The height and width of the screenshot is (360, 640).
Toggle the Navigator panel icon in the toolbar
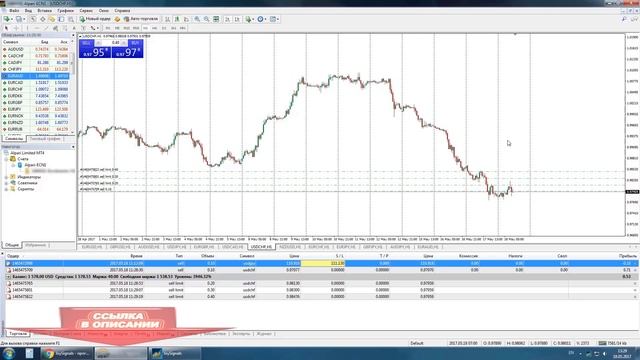tap(52, 19)
